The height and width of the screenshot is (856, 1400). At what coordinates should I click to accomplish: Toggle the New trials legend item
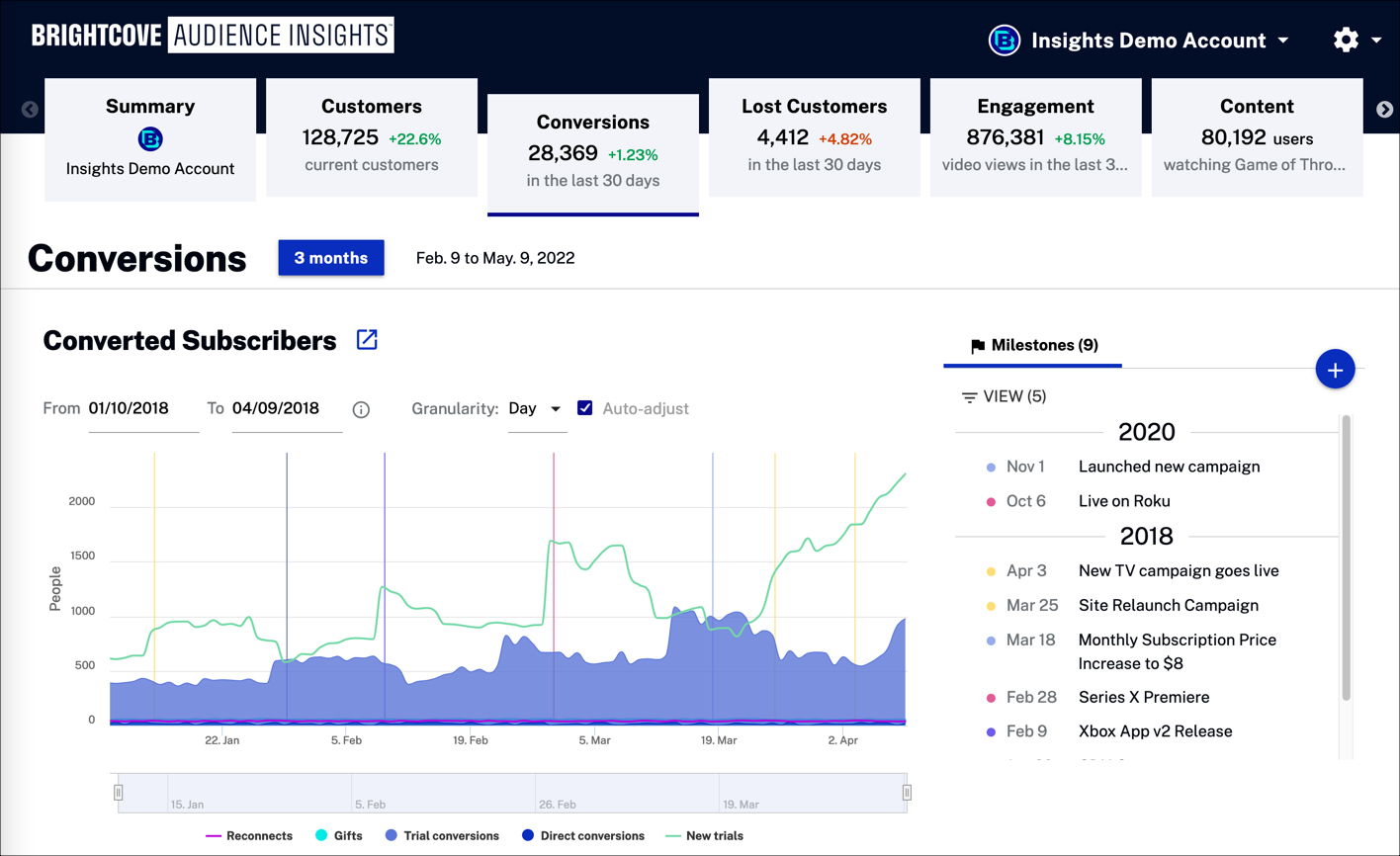(x=704, y=836)
